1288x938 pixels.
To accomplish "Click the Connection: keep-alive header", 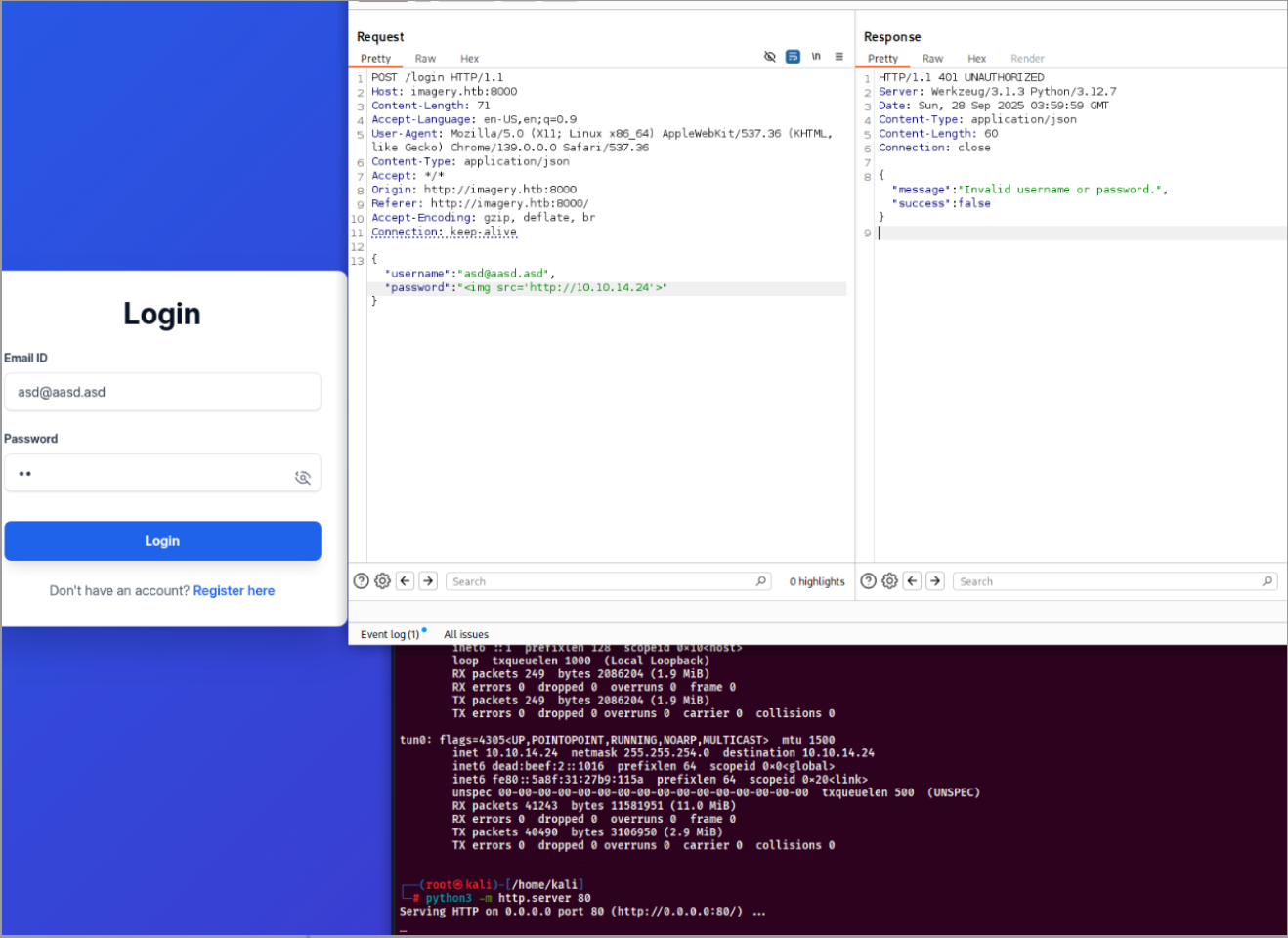I will 444,232.
